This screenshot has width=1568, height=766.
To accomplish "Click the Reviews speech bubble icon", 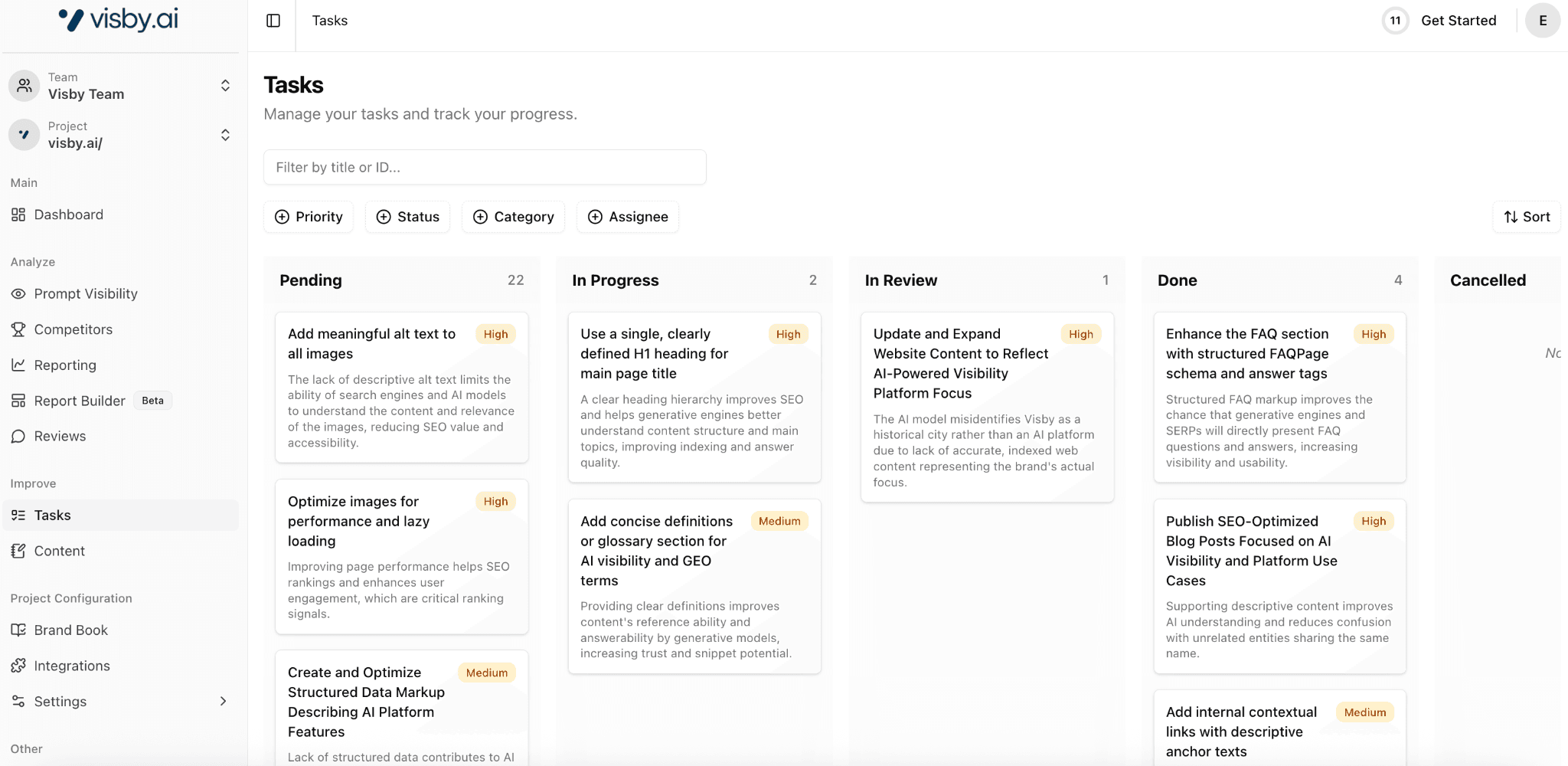I will click(x=18, y=436).
